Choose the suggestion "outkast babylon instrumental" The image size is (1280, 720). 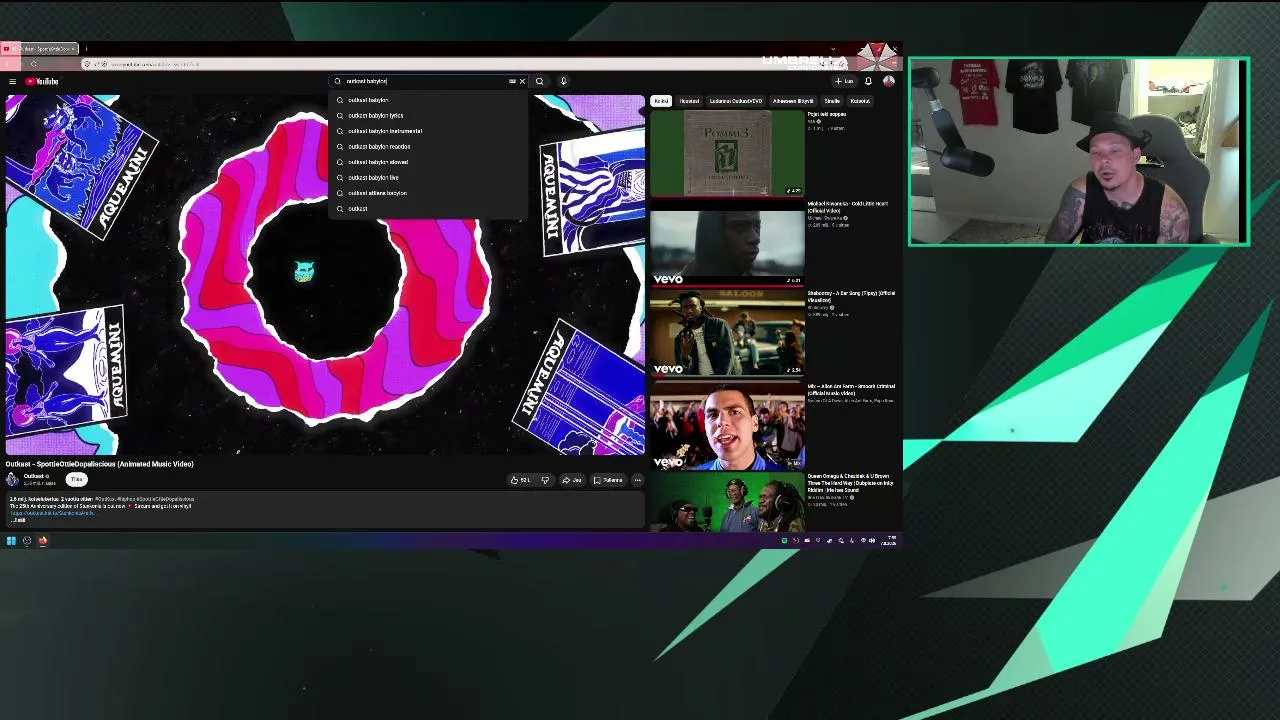428,131
